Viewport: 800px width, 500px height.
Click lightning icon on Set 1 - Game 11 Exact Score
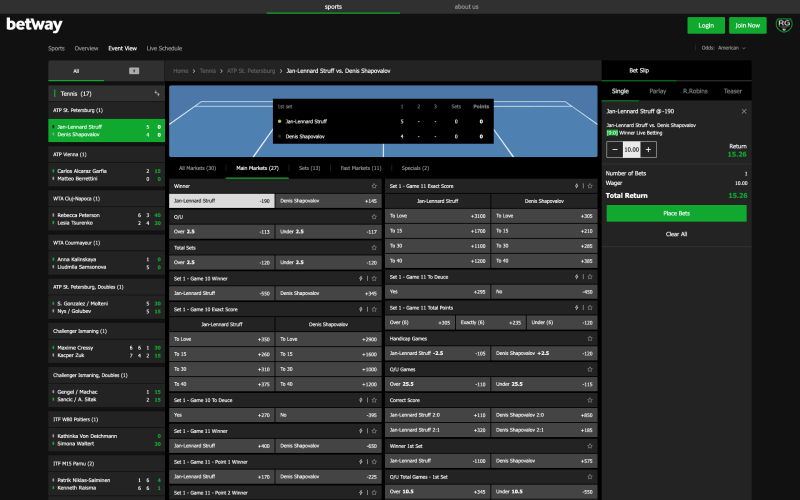point(577,186)
